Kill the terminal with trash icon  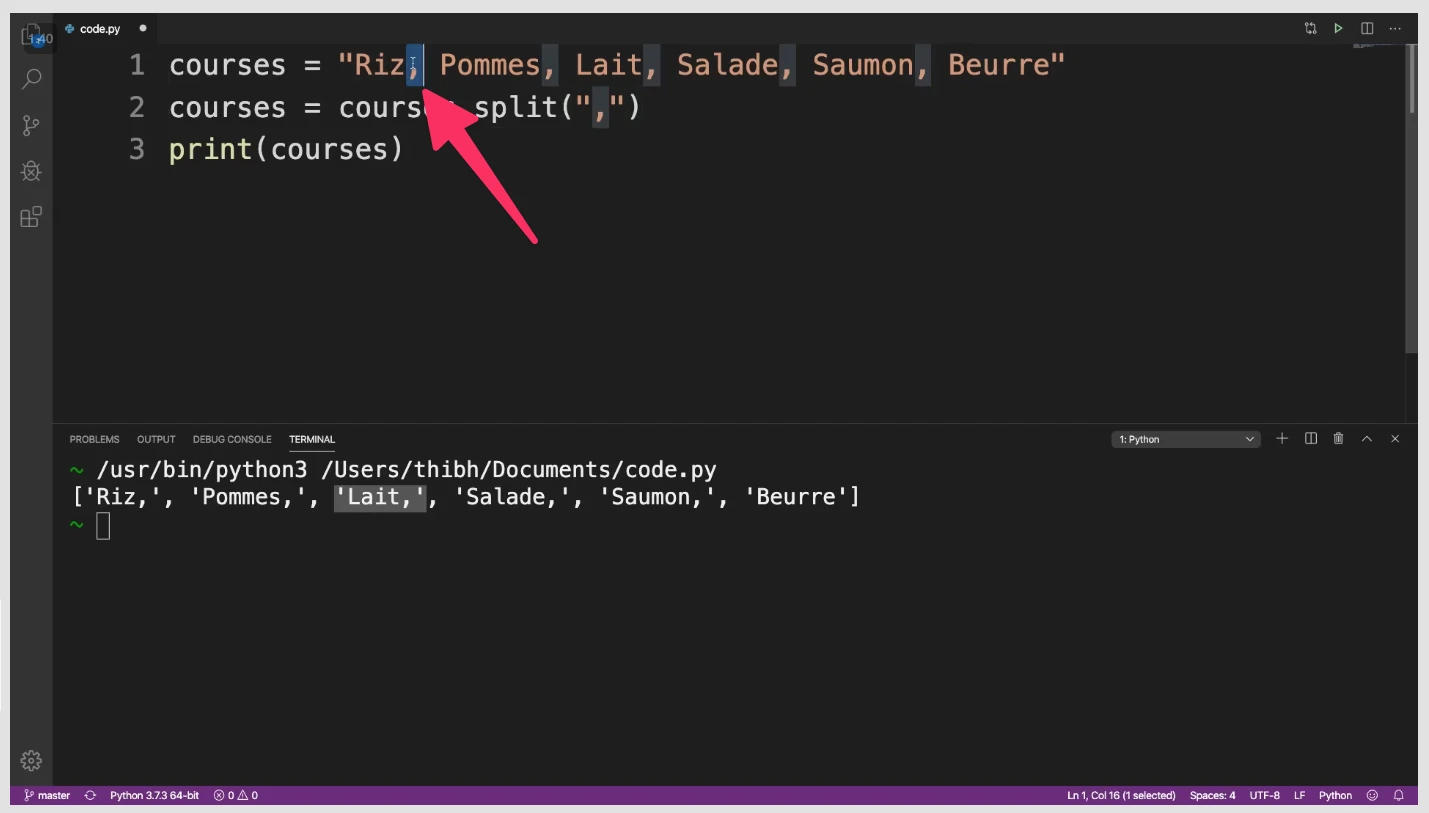pyautogui.click(x=1338, y=439)
